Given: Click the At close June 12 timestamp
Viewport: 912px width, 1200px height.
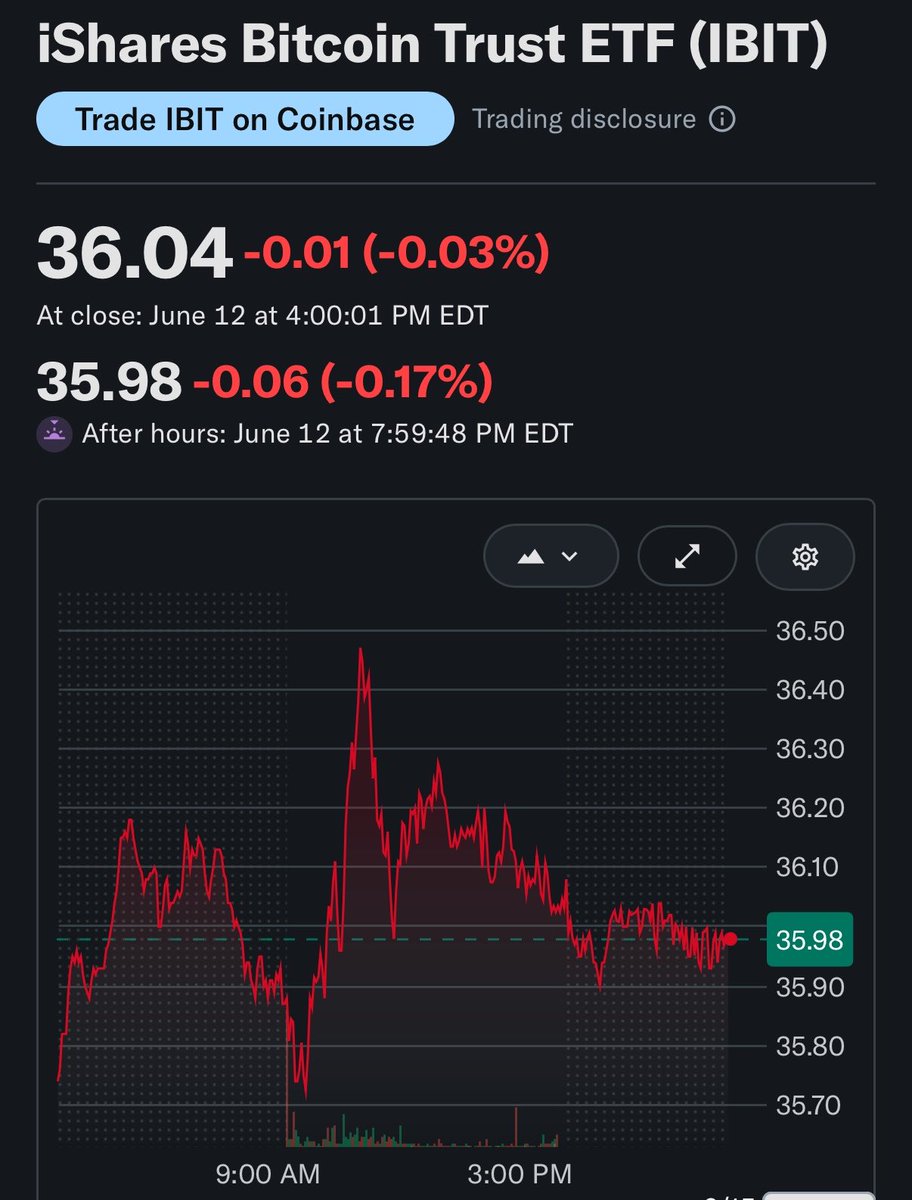Looking at the screenshot, I should pyautogui.click(x=263, y=317).
